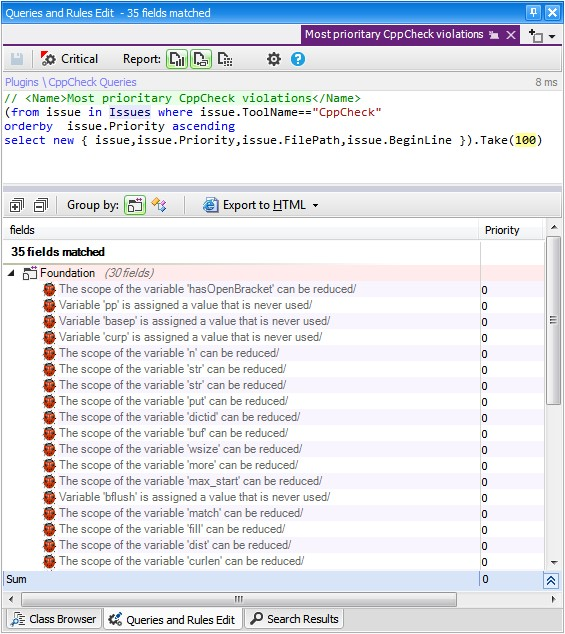Collapse all result groups icon
Viewport: 565px width, 634px height.
41,205
